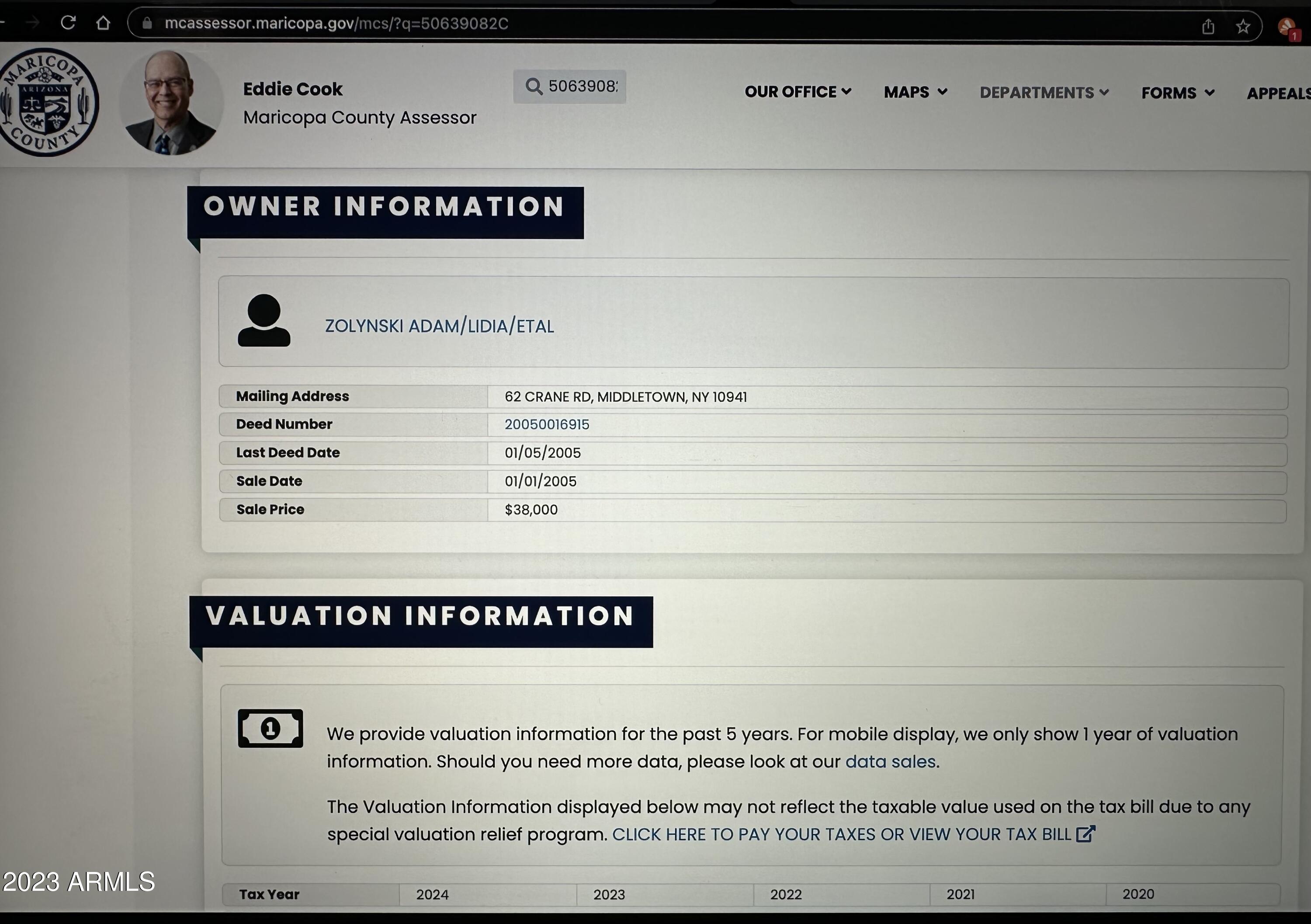1311x924 pixels.
Task: Bookmark this page with star icon
Action: tap(1243, 26)
